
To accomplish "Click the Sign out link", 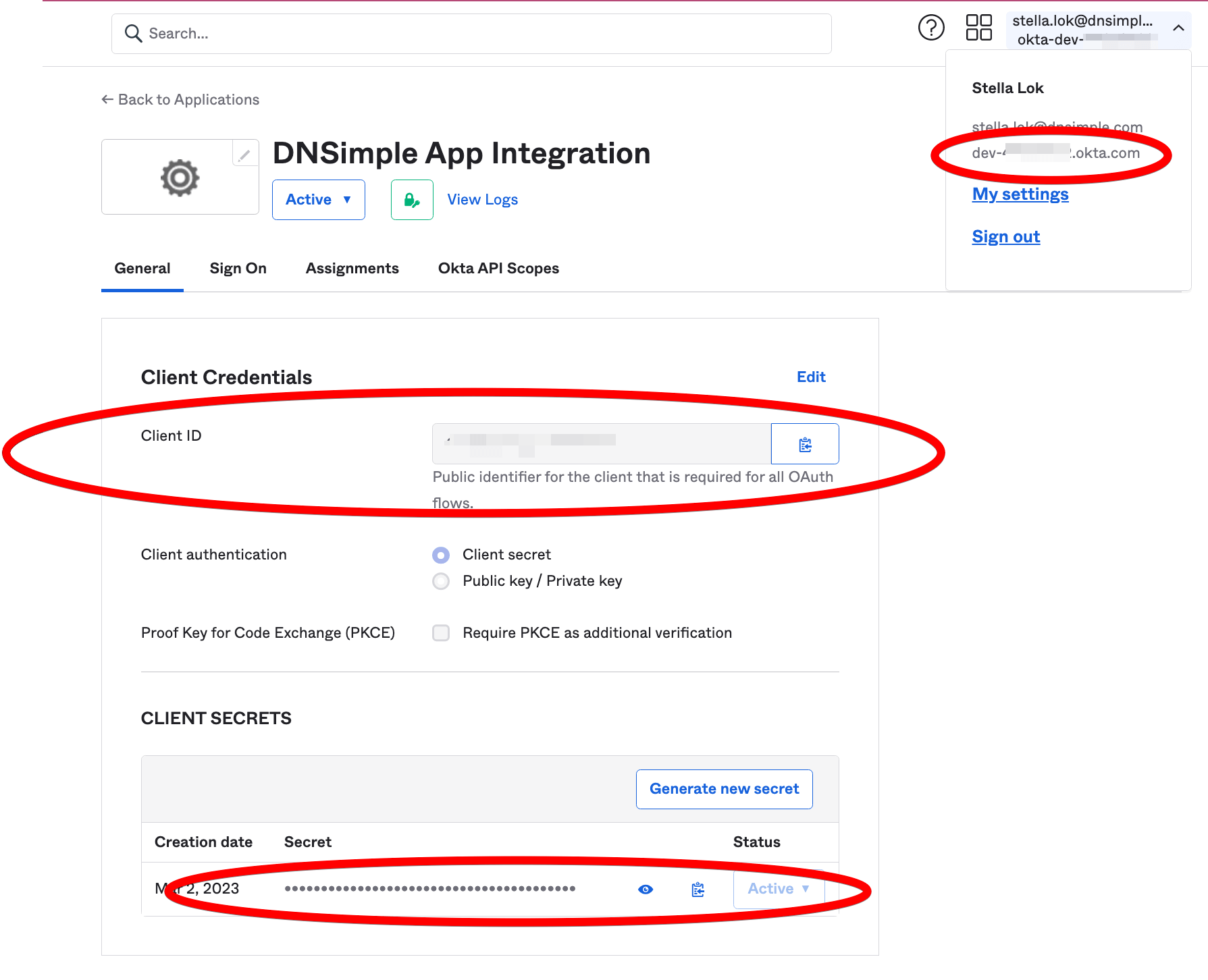I will 1006,237.
